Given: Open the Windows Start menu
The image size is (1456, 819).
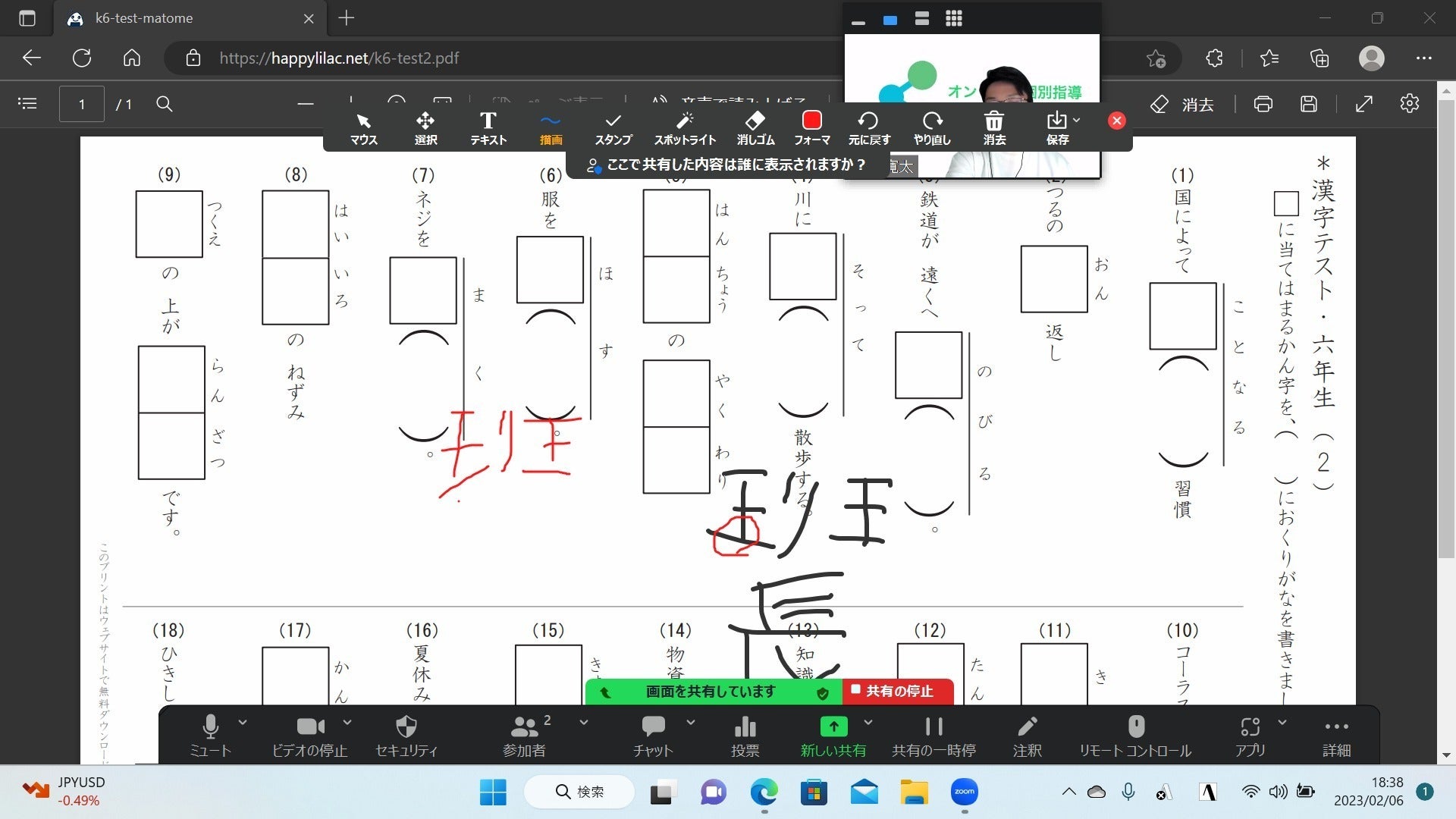Looking at the screenshot, I should pyautogui.click(x=493, y=792).
